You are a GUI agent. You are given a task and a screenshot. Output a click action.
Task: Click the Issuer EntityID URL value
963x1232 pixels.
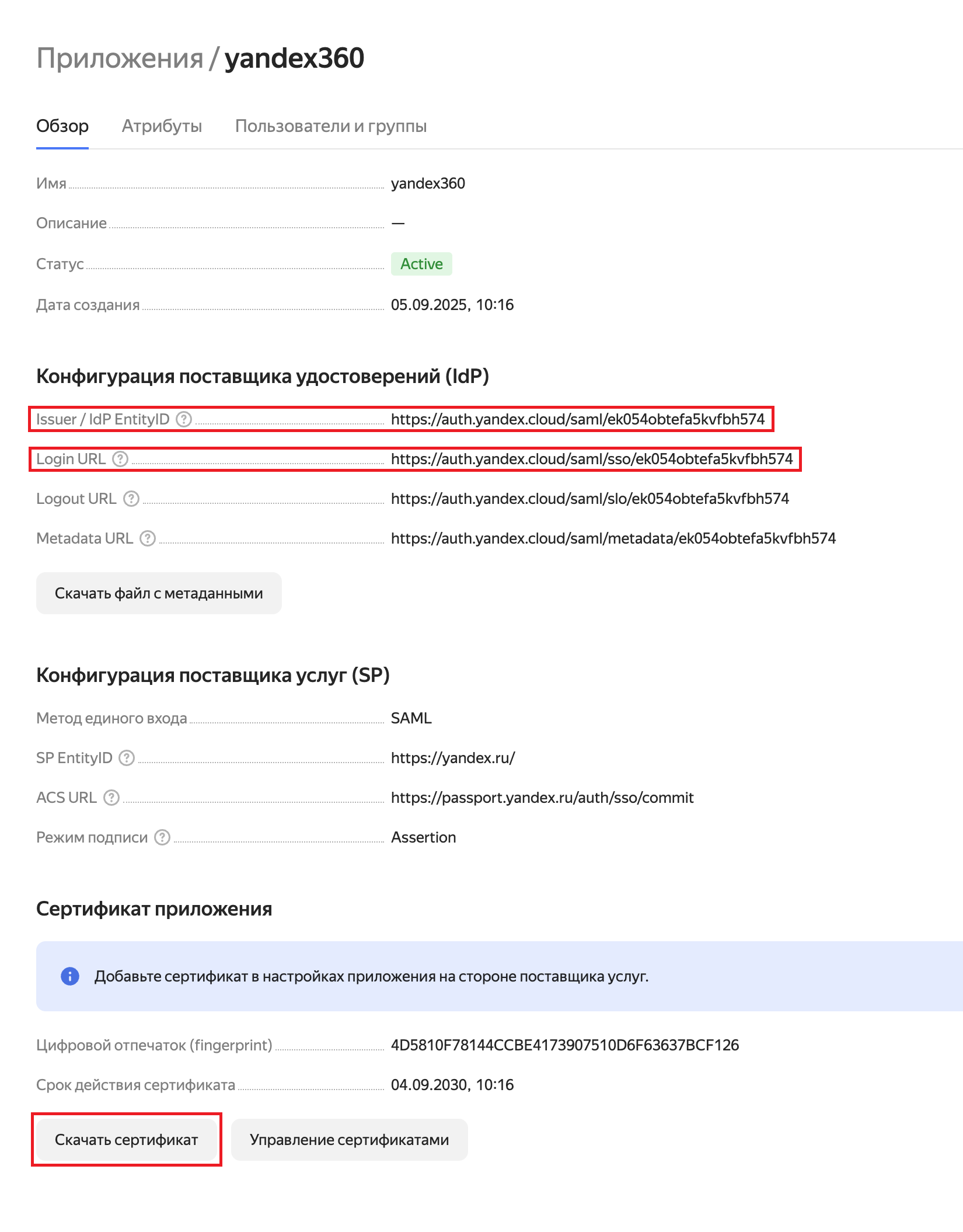click(577, 419)
